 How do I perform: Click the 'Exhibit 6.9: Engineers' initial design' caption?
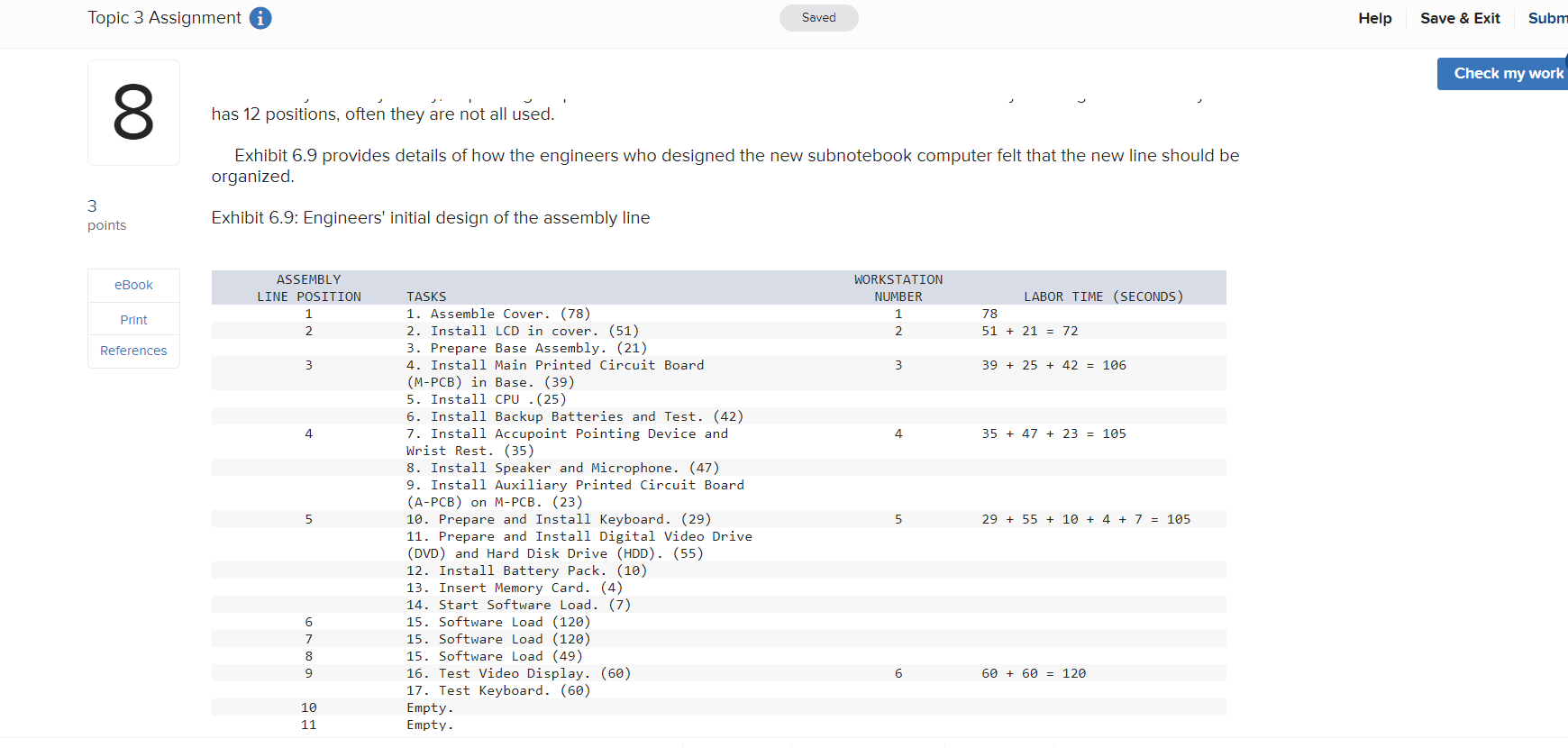point(431,218)
